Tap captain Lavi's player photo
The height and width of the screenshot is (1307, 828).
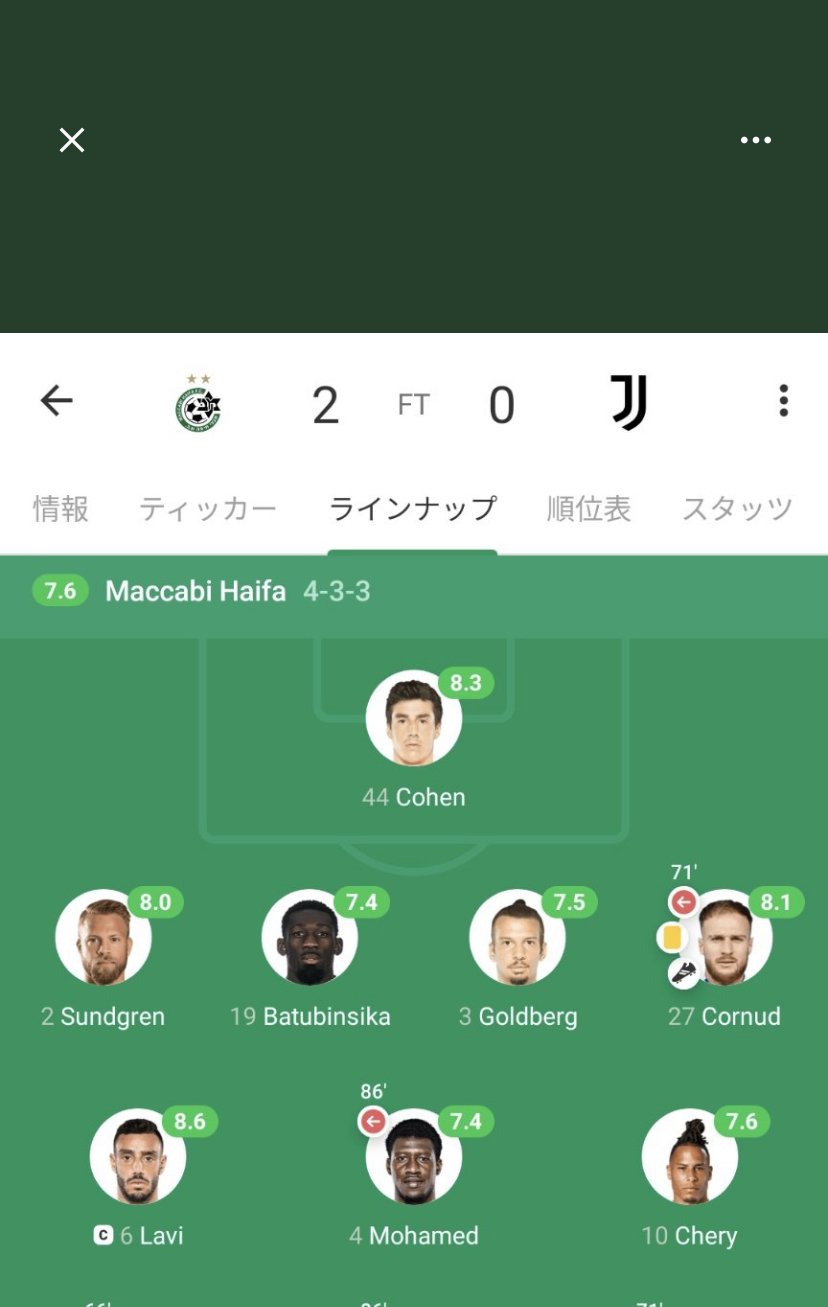coord(138,1157)
